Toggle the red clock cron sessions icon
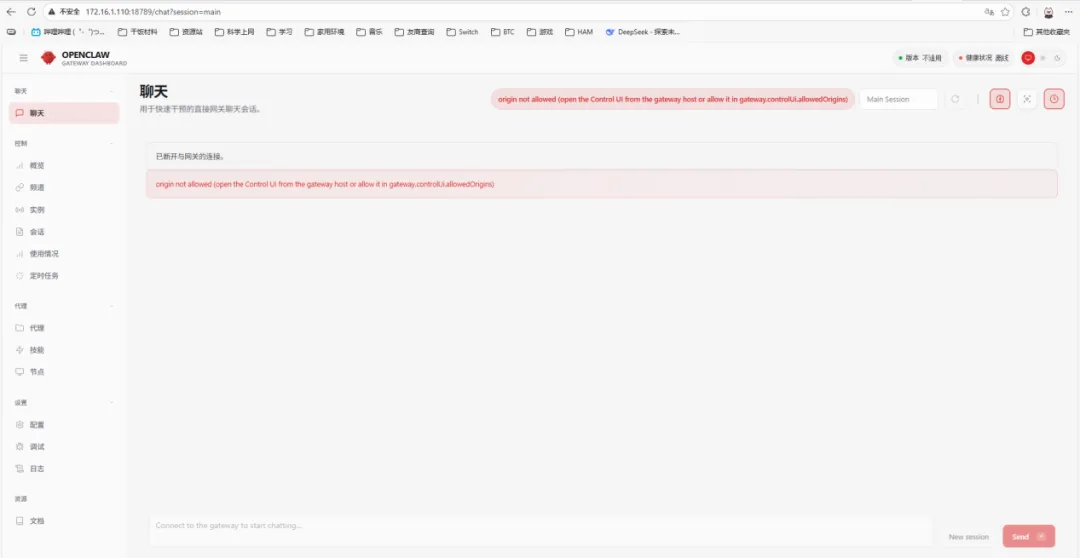This screenshot has width=1080, height=558. pyautogui.click(x=1054, y=99)
